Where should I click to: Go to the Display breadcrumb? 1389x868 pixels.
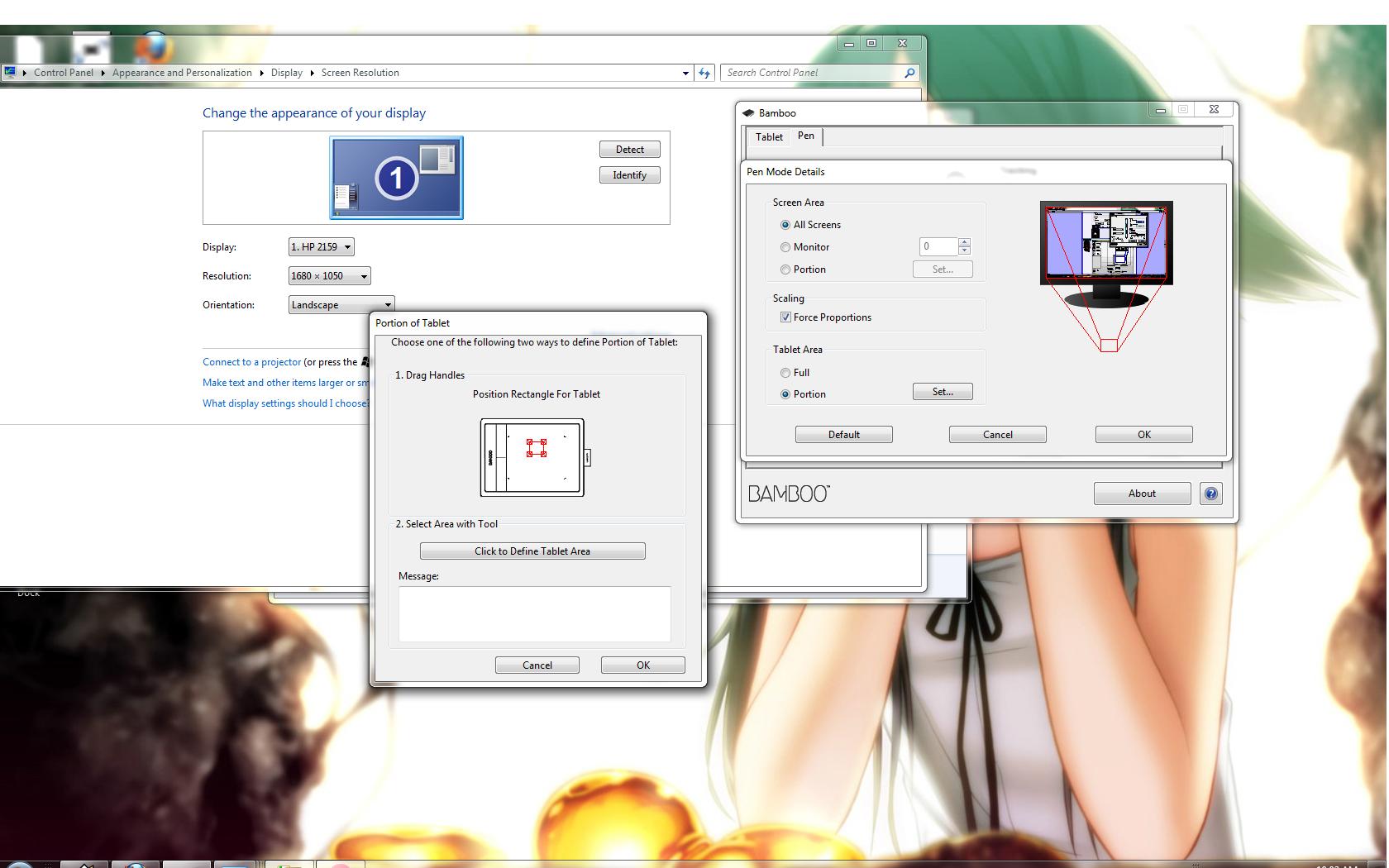coord(287,73)
